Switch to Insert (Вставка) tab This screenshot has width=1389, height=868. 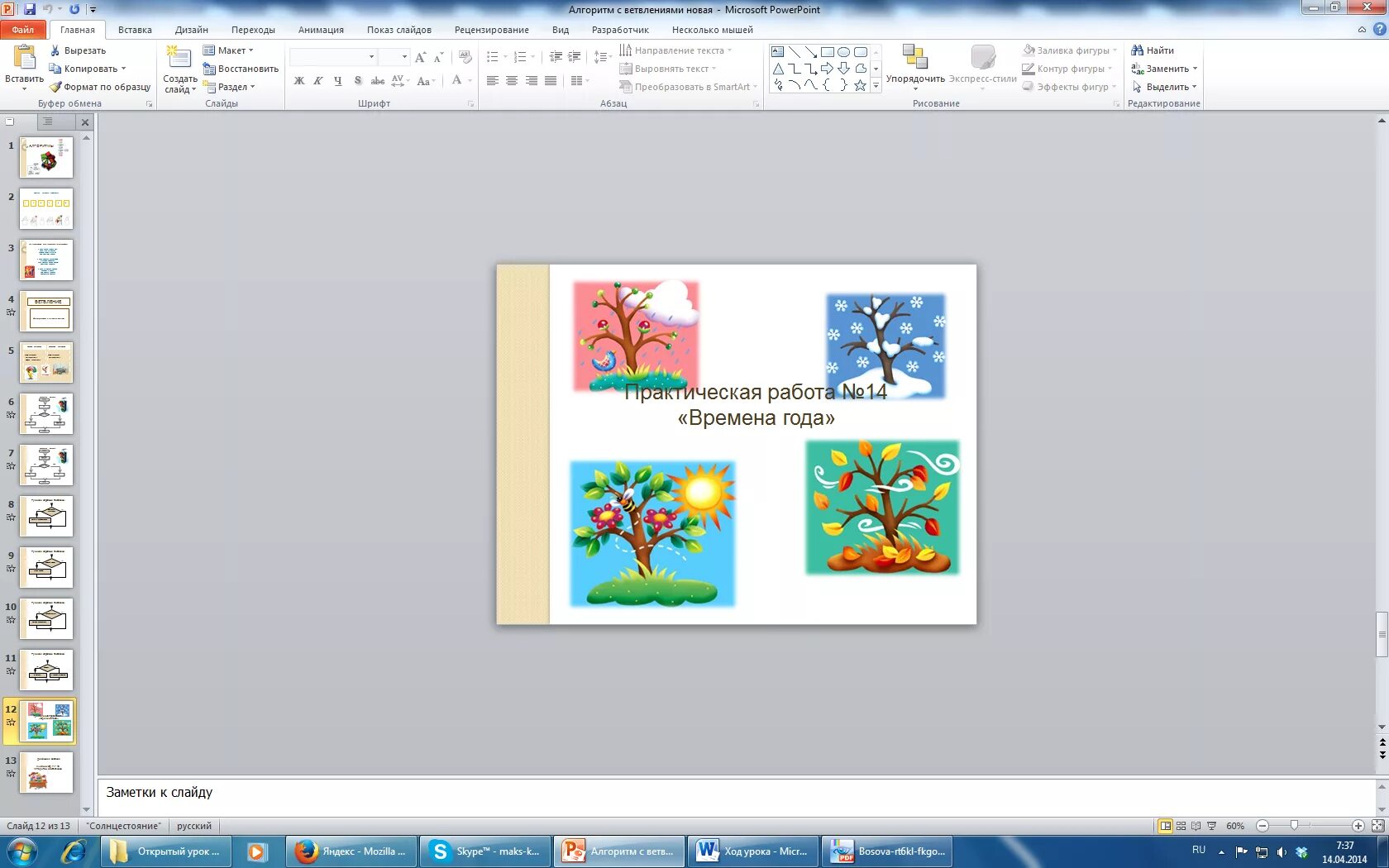pyautogui.click(x=135, y=30)
